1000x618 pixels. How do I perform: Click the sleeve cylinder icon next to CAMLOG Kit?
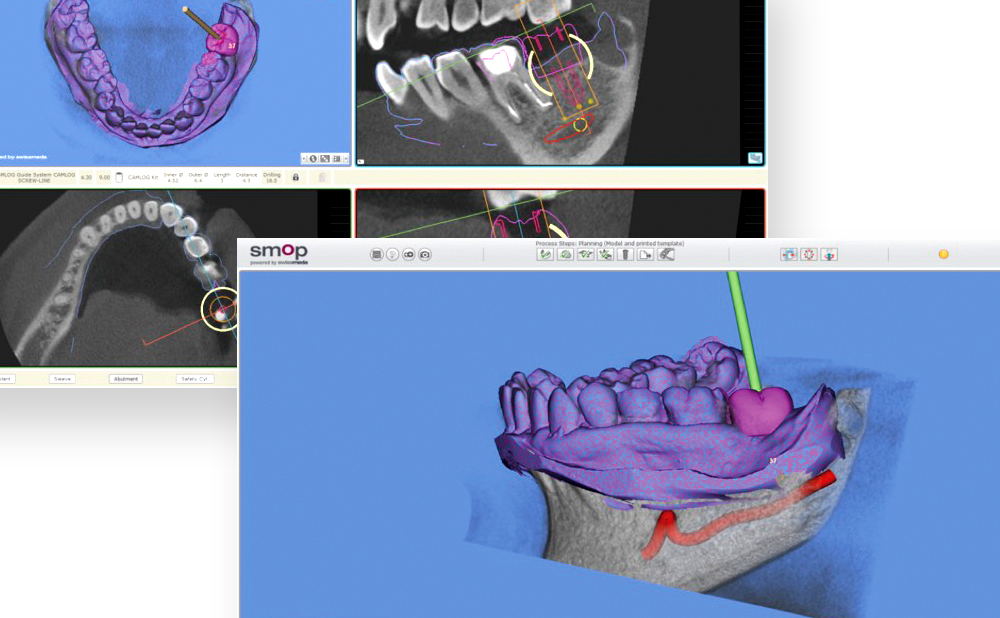[119, 177]
